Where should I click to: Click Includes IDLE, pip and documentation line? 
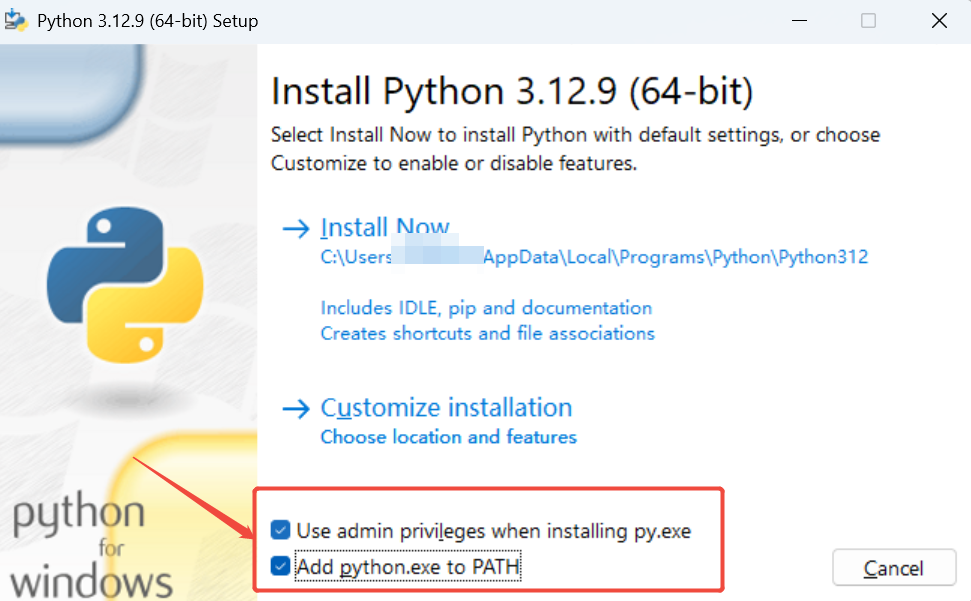[x=486, y=308]
